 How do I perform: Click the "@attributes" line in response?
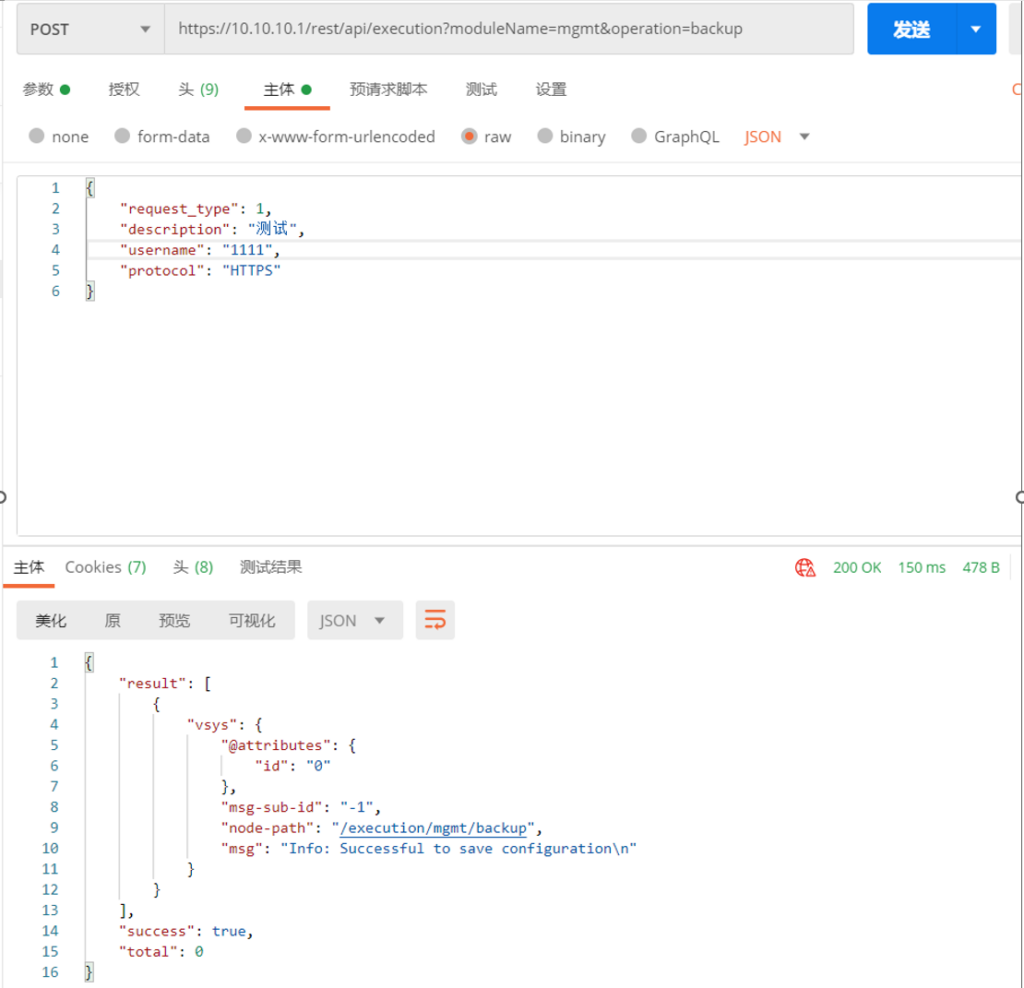click(x=288, y=746)
